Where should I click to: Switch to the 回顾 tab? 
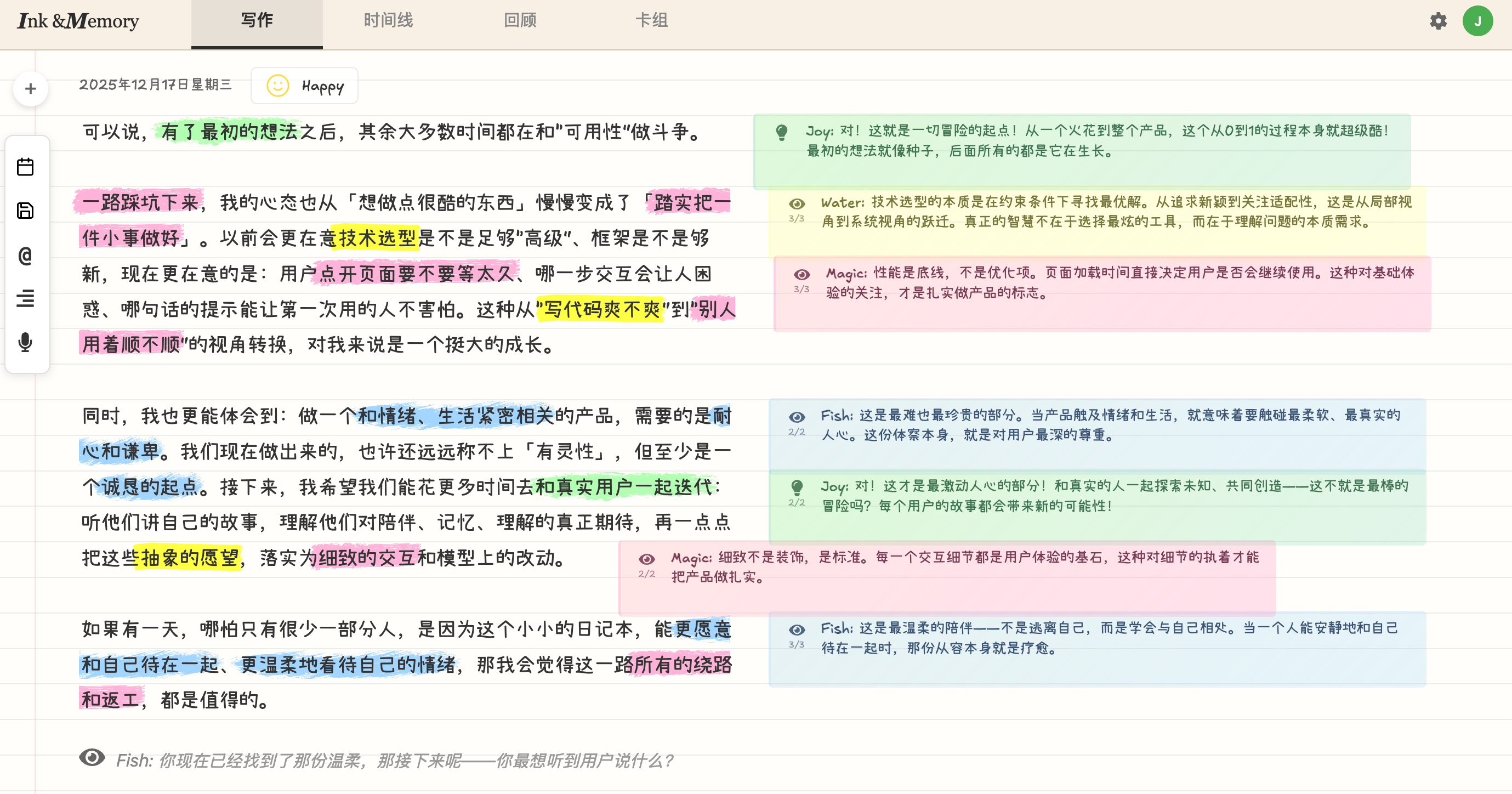point(520,20)
